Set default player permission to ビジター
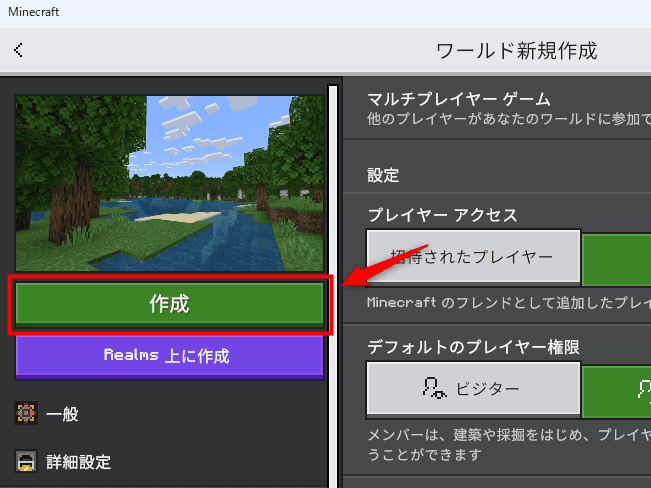This screenshot has height=488, width=651. pyautogui.click(x=473, y=389)
